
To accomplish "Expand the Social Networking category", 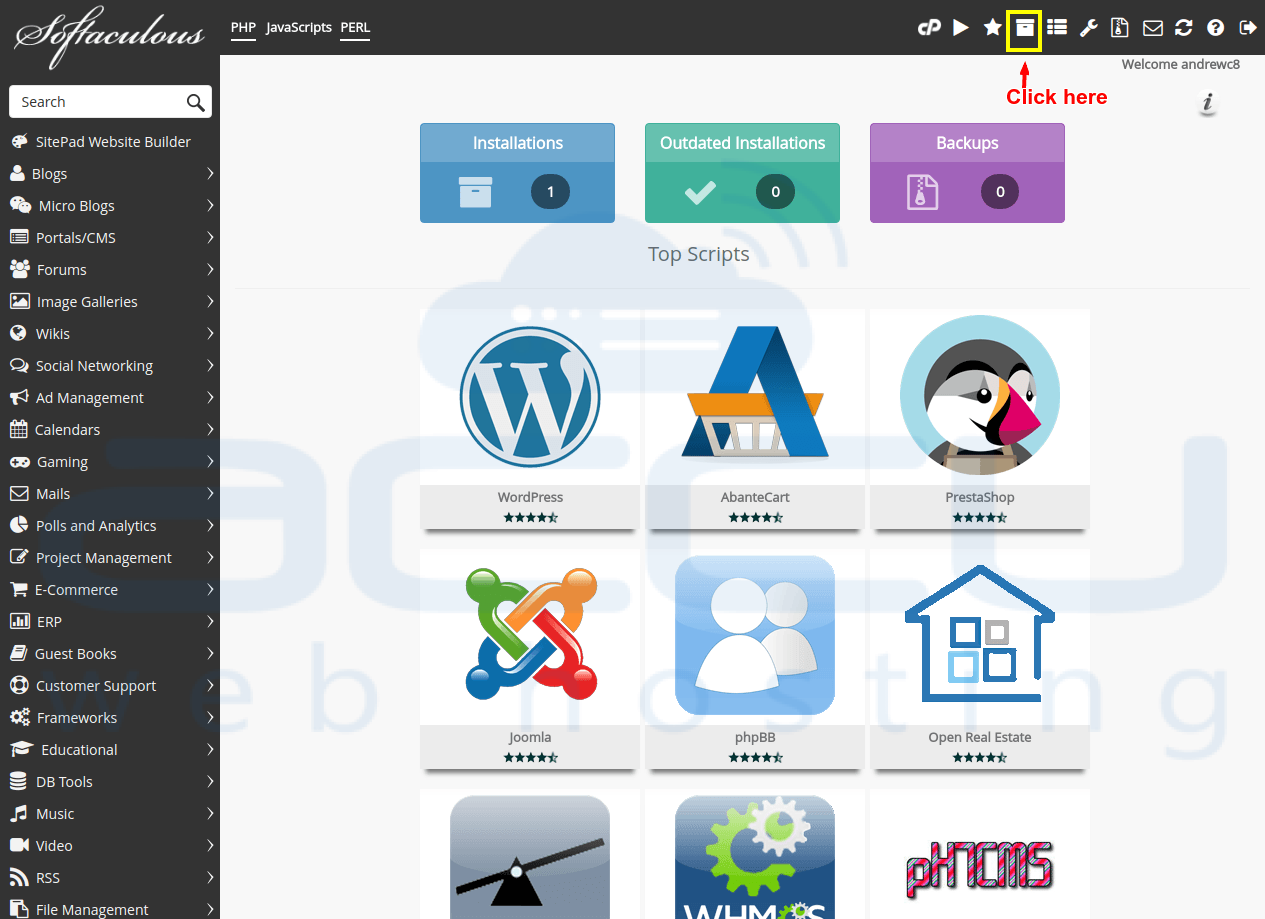I will click(110, 366).
